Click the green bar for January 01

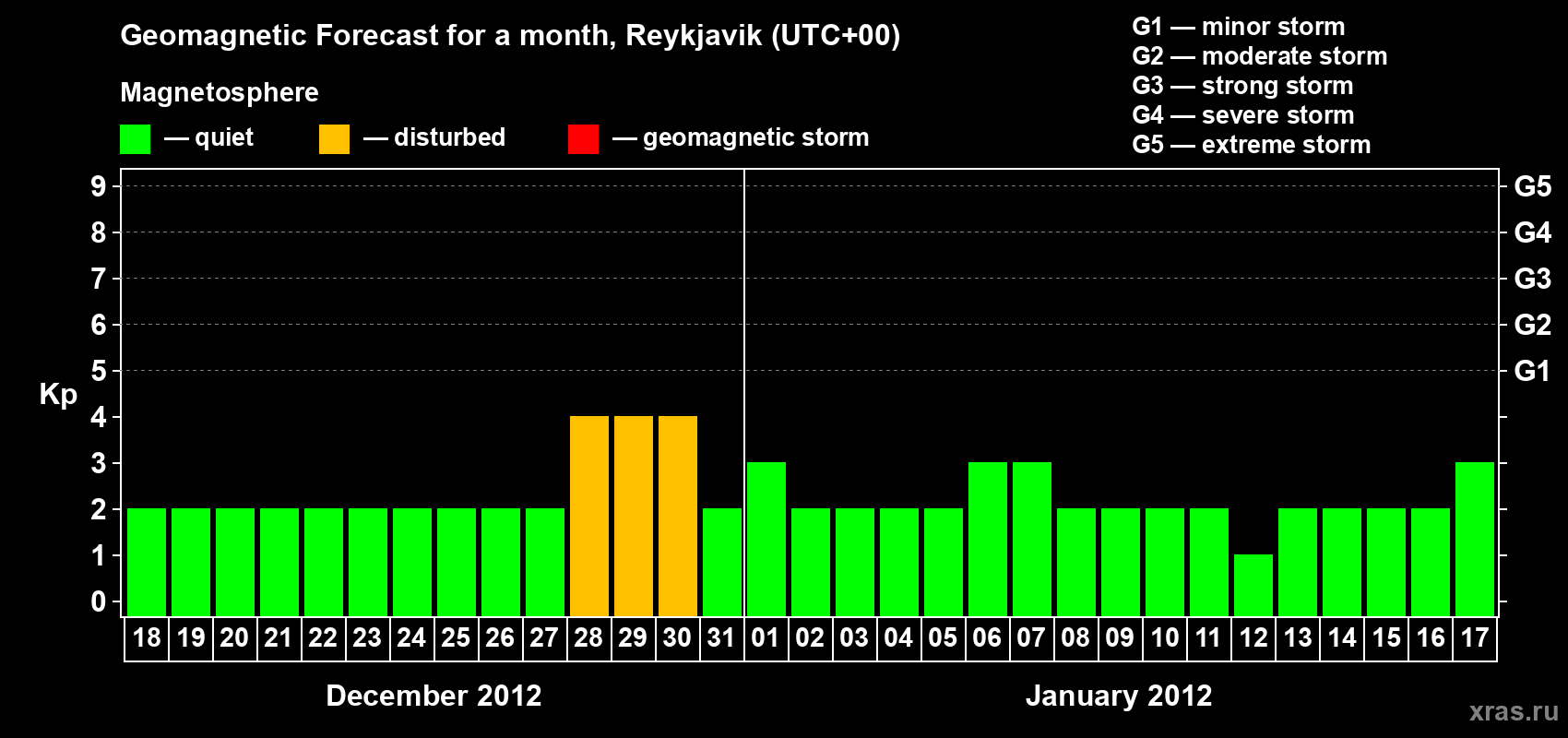click(766, 539)
